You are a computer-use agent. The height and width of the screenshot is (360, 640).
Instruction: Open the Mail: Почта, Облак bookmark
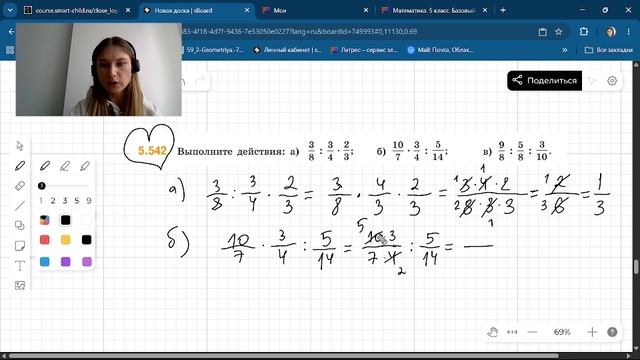[440, 50]
